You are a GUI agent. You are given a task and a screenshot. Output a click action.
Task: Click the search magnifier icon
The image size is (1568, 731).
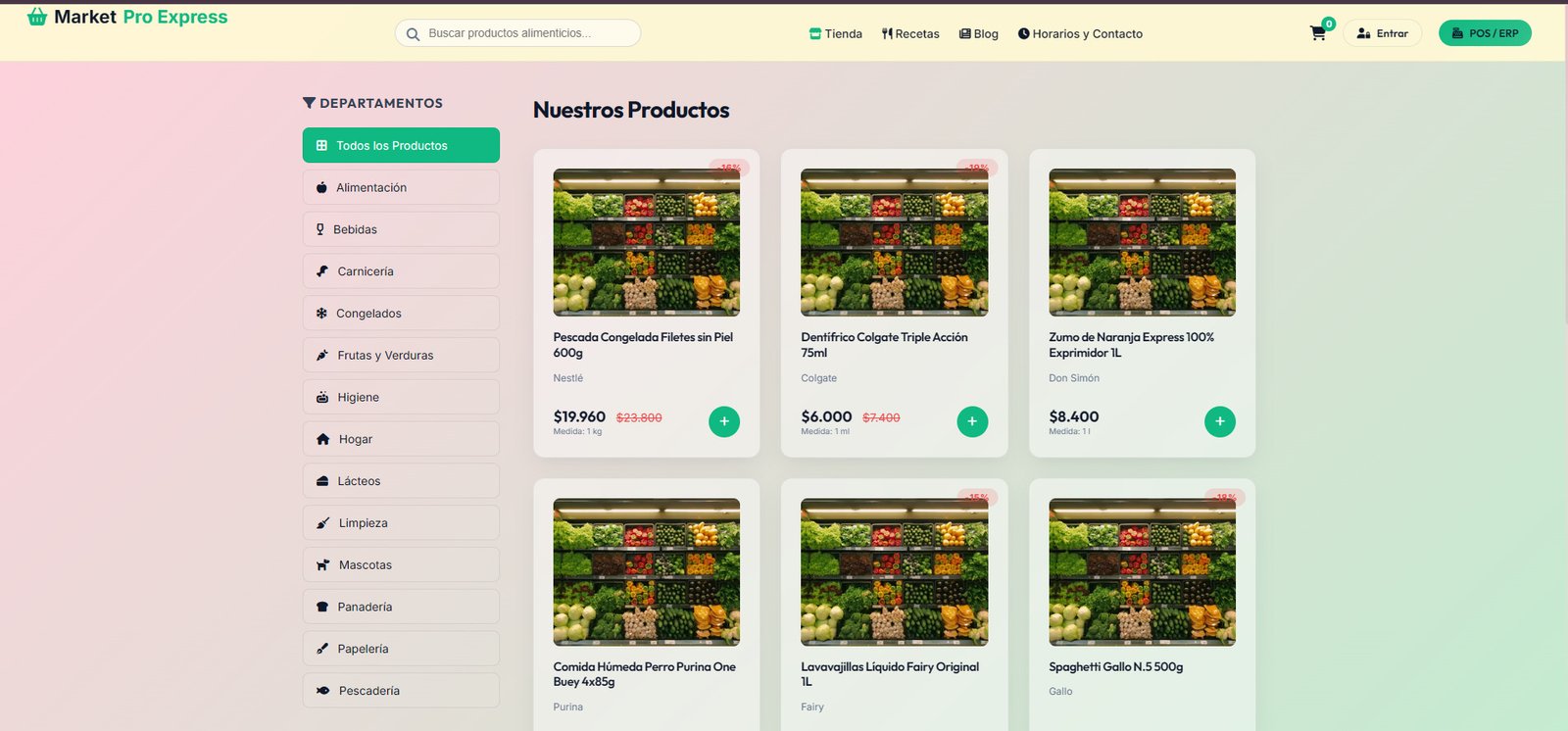tap(413, 33)
